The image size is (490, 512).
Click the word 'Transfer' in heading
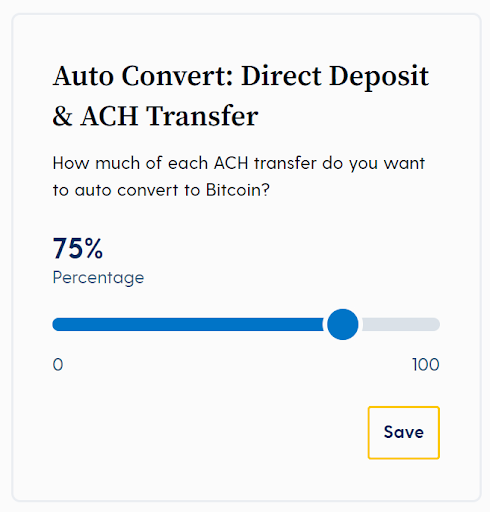pyautogui.click(x=202, y=116)
